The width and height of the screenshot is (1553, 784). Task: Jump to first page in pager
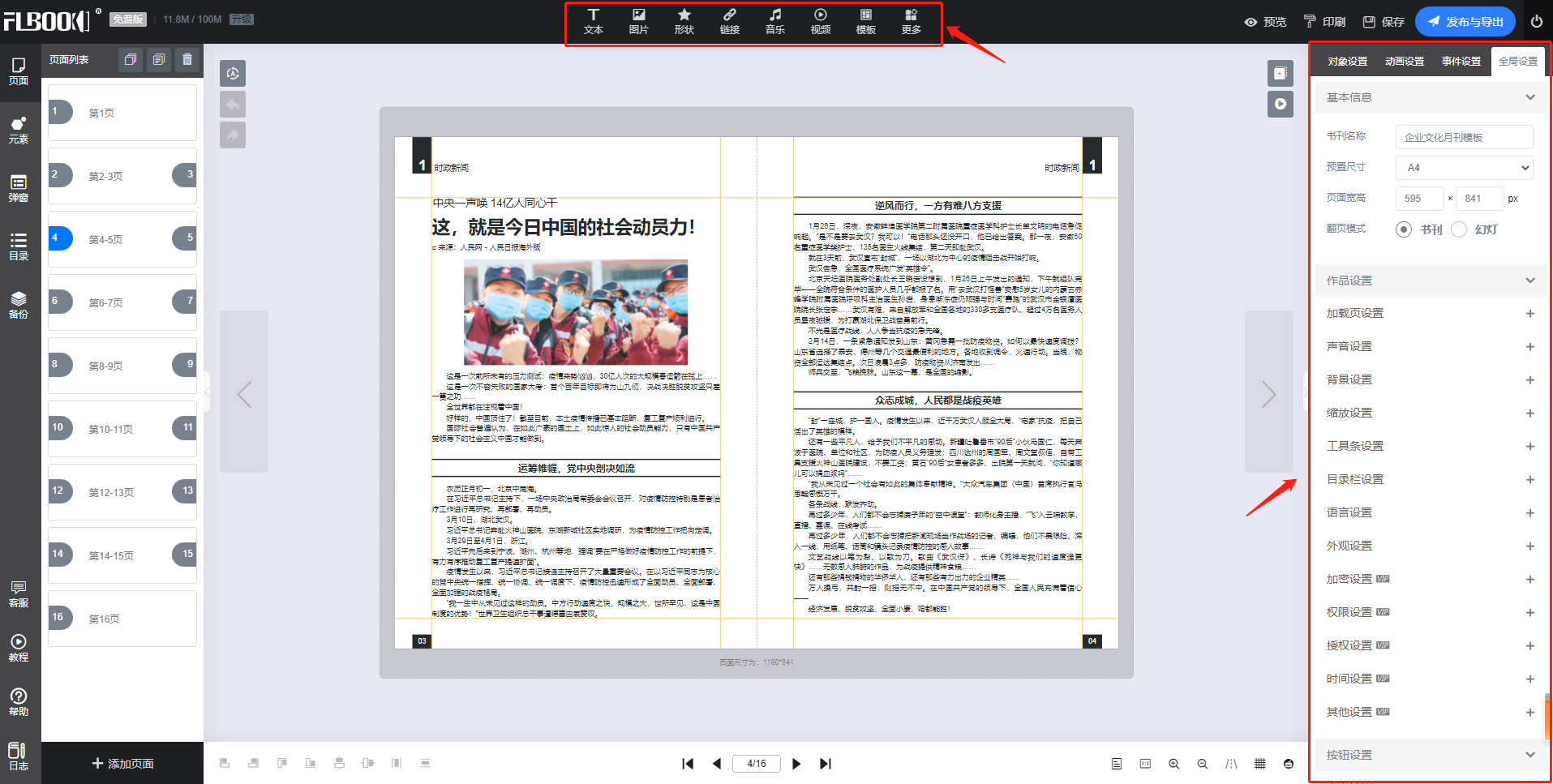tap(688, 764)
